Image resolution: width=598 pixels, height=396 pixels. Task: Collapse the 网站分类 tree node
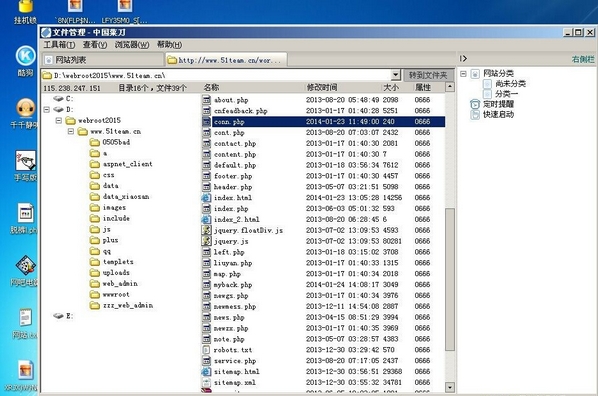(x=463, y=74)
